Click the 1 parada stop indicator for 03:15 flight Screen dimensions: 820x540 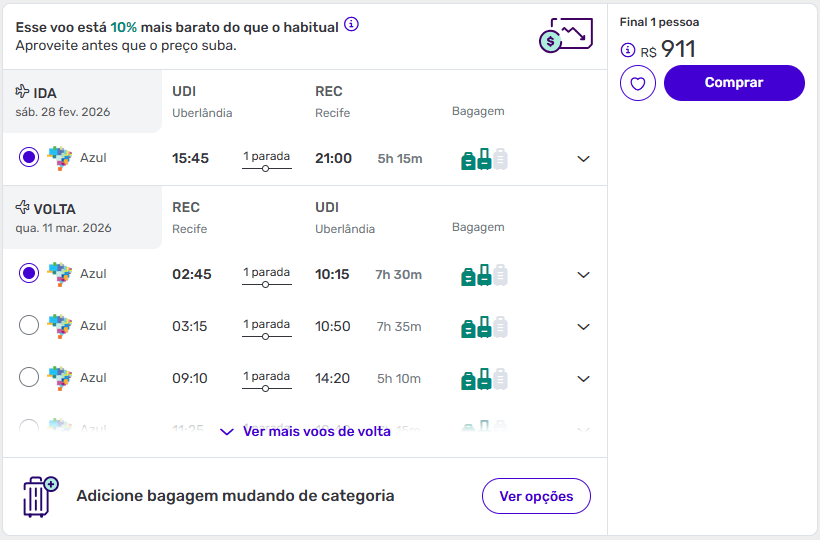[267, 329]
